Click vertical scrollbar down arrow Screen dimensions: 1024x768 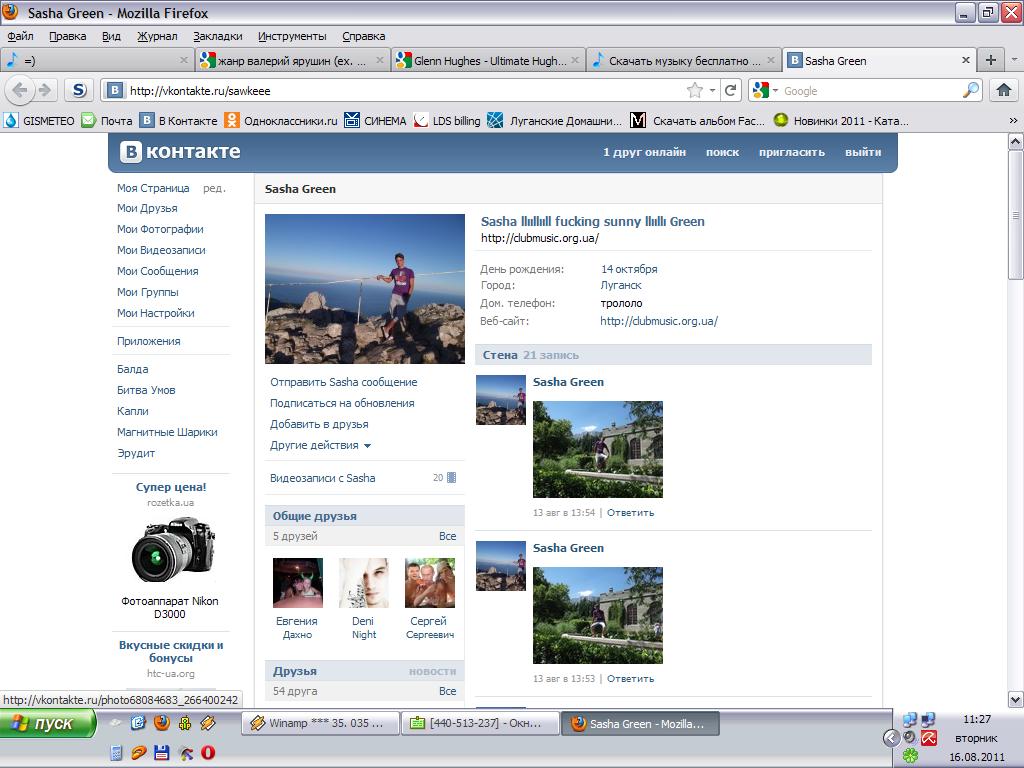pyautogui.click(x=1016, y=699)
